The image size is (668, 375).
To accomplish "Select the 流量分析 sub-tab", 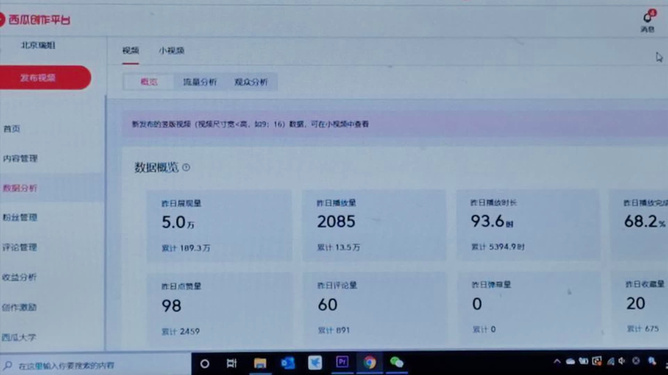I will pyautogui.click(x=199, y=82).
